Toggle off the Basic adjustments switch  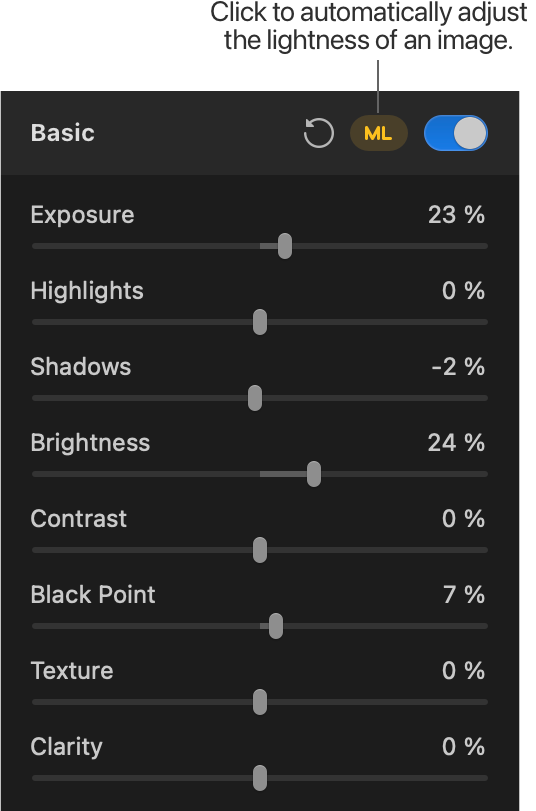click(x=455, y=133)
